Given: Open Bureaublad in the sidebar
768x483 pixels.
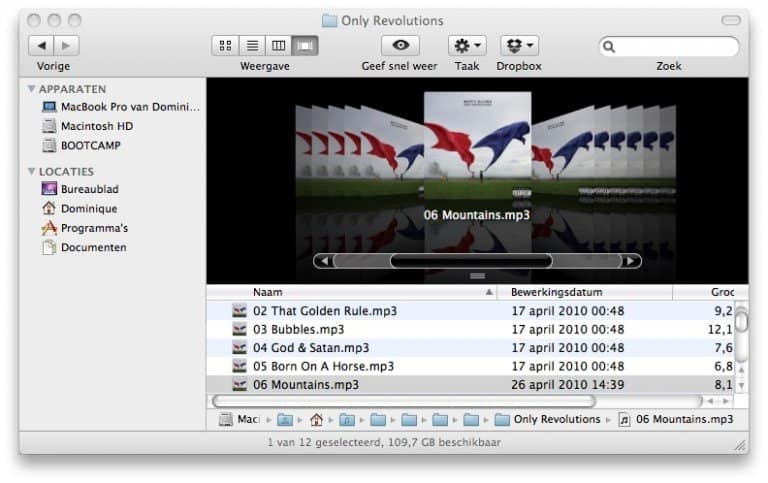Looking at the screenshot, I should pos(80,189).
